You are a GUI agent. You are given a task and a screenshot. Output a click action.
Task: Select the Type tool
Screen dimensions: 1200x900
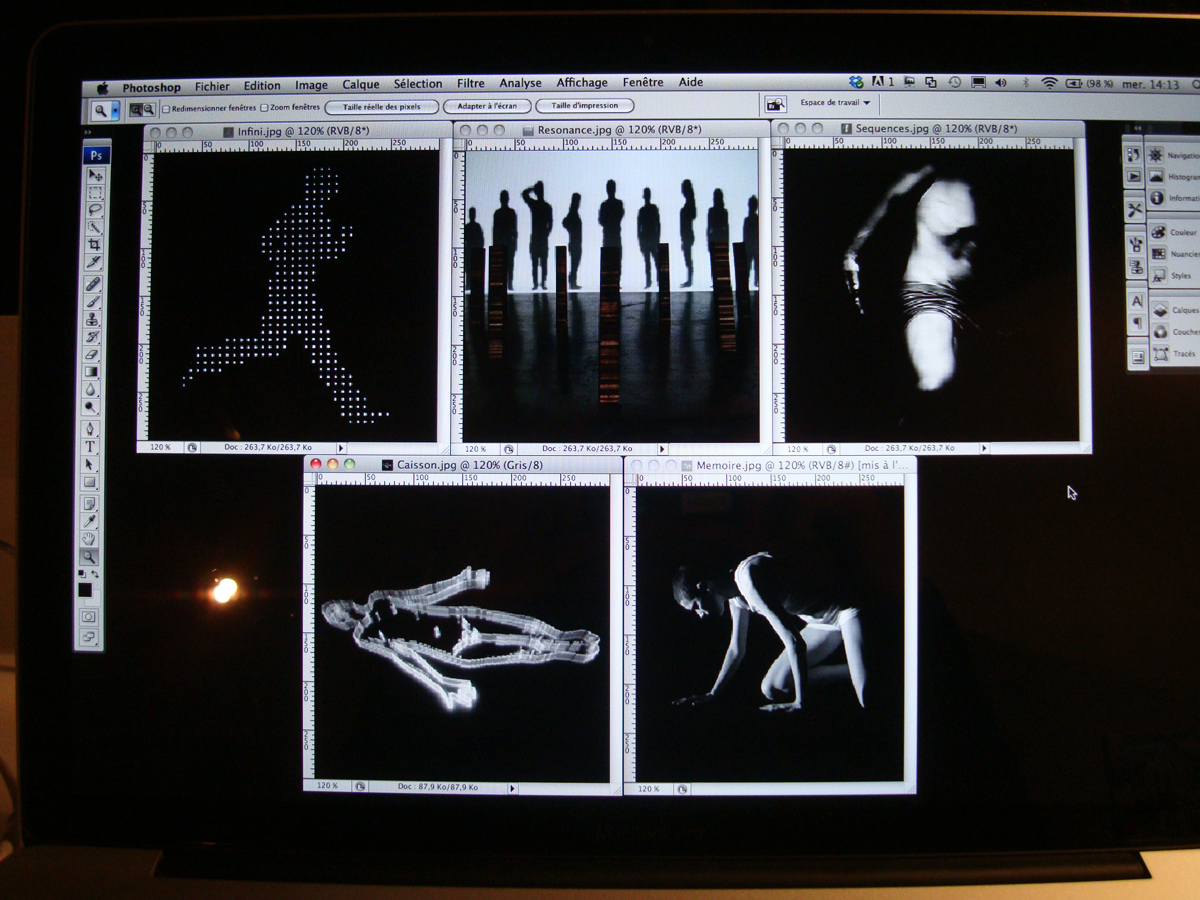tap(91, 447)
